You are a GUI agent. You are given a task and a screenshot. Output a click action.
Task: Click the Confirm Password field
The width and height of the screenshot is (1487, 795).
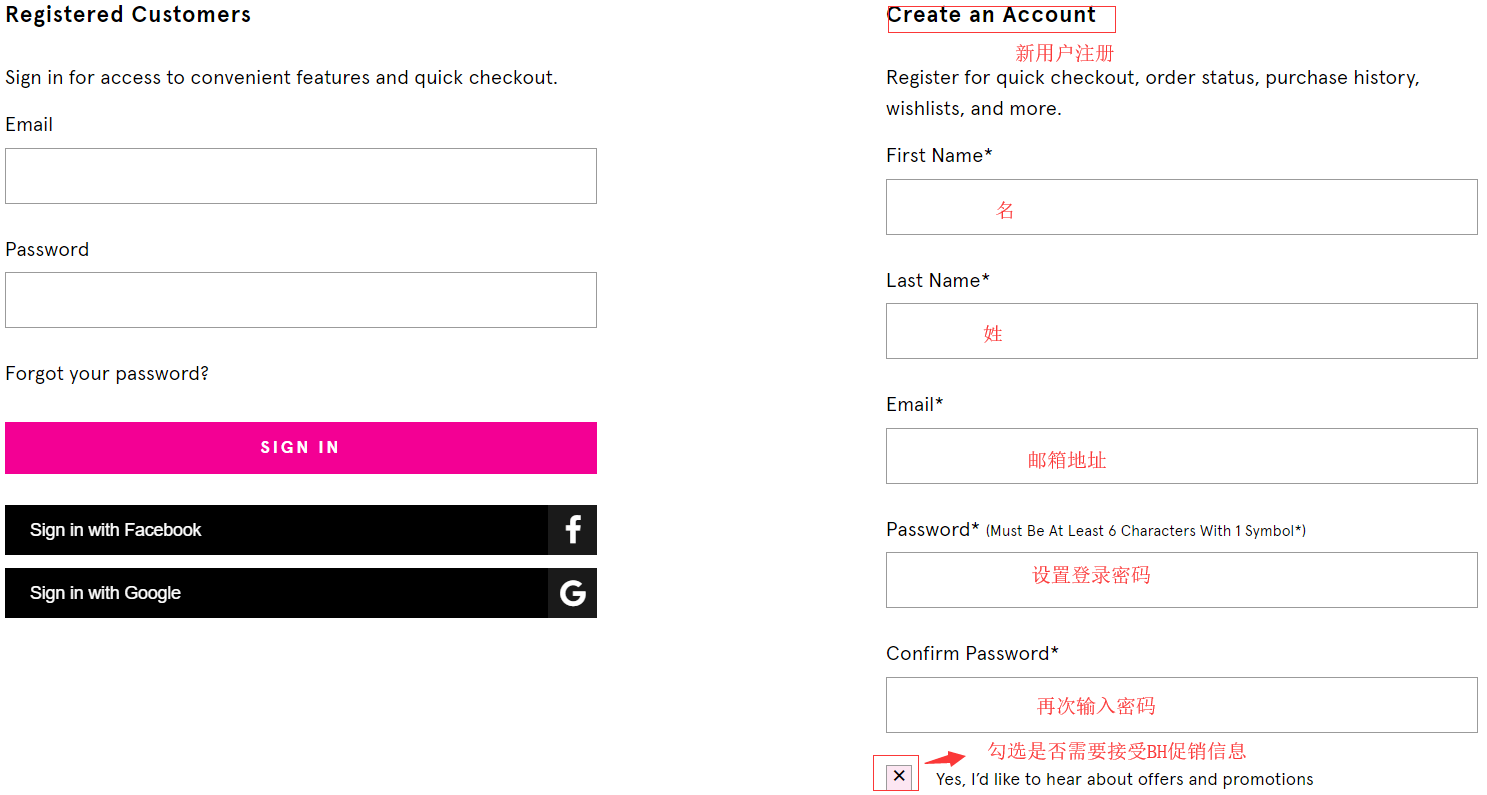1181,705
